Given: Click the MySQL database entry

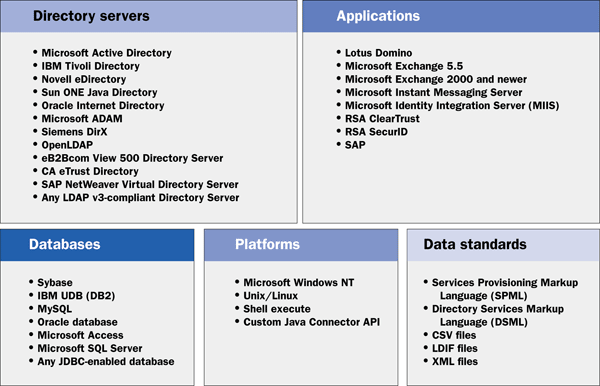Looking at the screenshot, I should point(54,309).
